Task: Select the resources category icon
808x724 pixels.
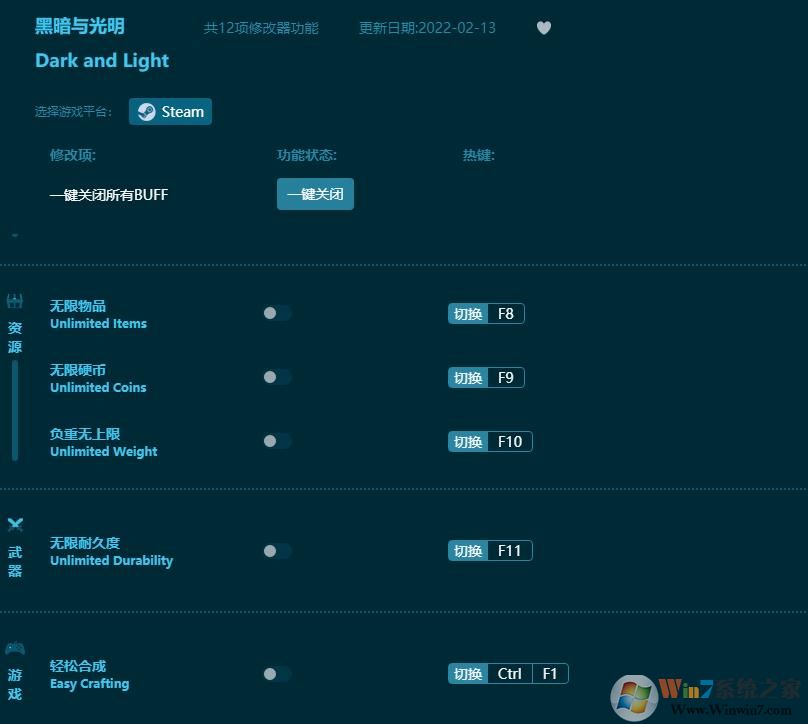Action: coord(14,301)
